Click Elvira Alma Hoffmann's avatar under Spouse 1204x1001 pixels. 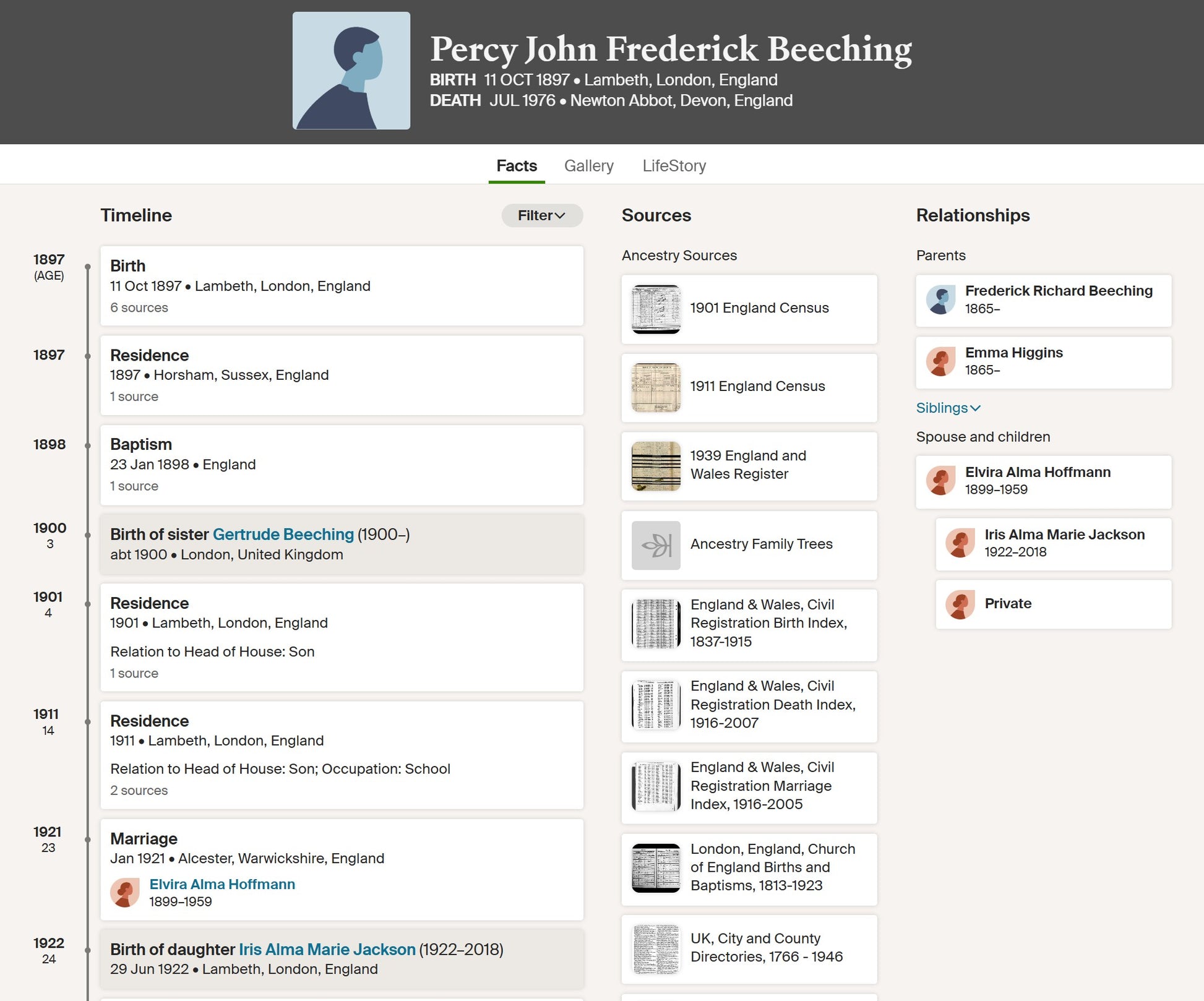[x=940, y=481]
